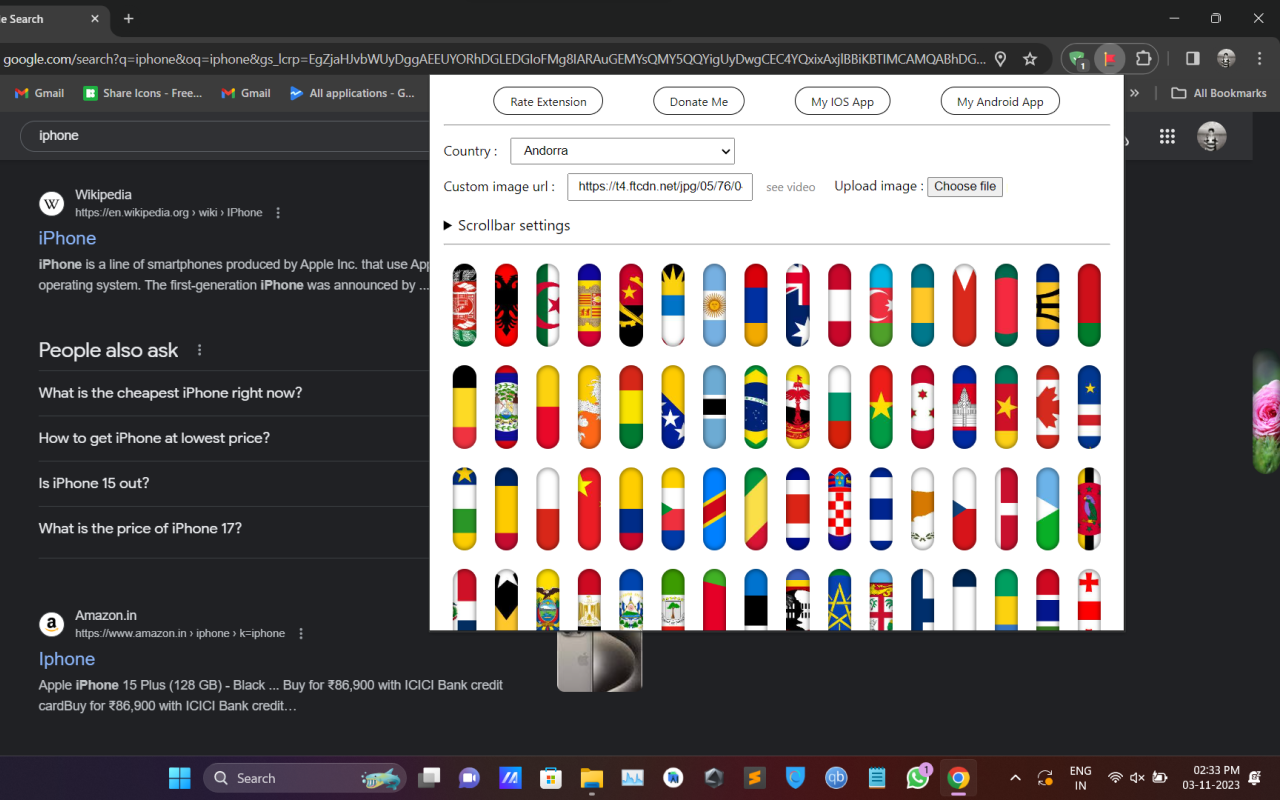This screenshot has width=1280, height=800.
Task: Choose the Burkina Faso star flag scrollbar
Action: tap(881, 407)
